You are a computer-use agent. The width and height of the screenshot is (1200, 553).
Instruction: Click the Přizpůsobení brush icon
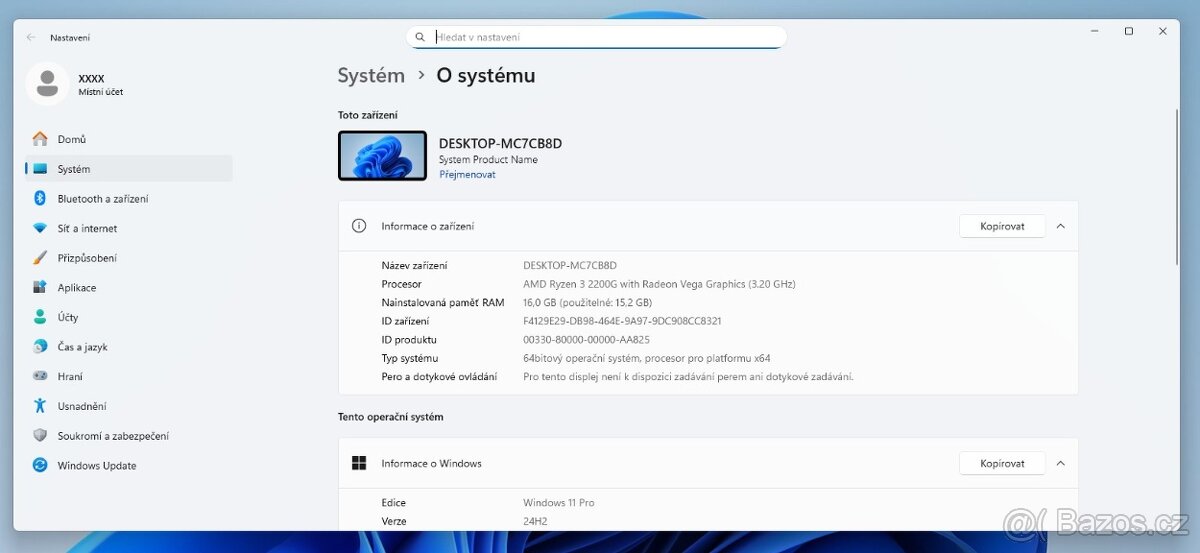(40, 258)
